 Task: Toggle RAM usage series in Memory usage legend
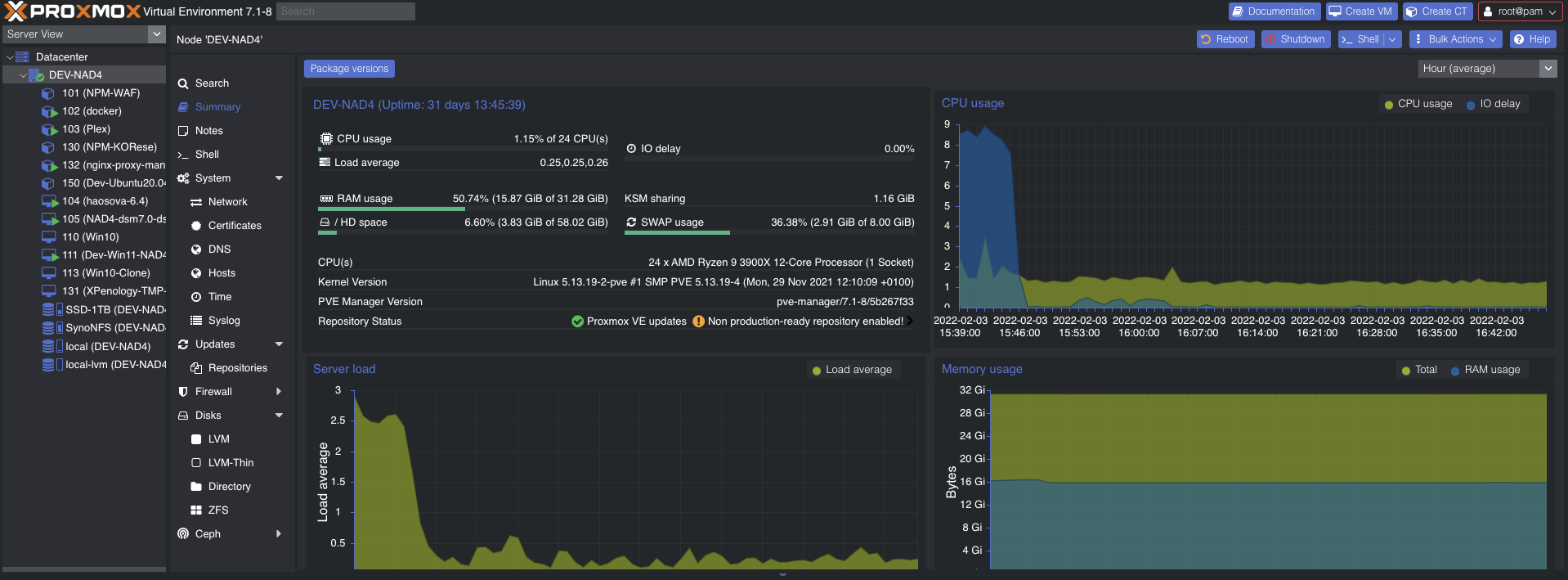click(1485, 370)
